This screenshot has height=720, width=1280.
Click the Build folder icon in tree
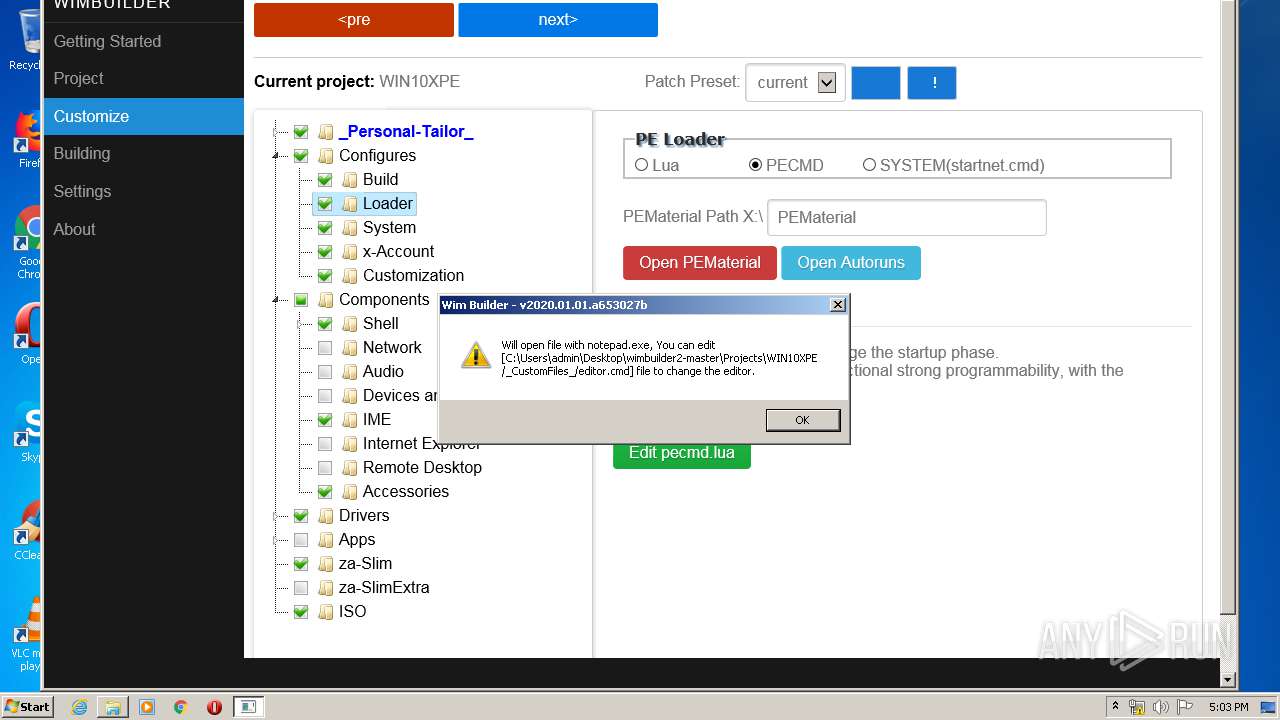349,179
